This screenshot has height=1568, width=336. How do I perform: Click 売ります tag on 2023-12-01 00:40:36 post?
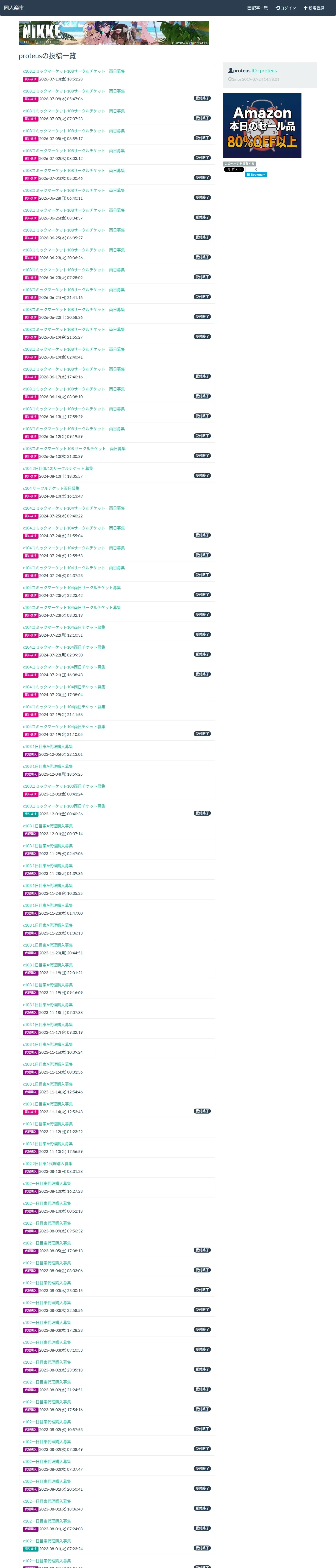(x=31, y=814)
